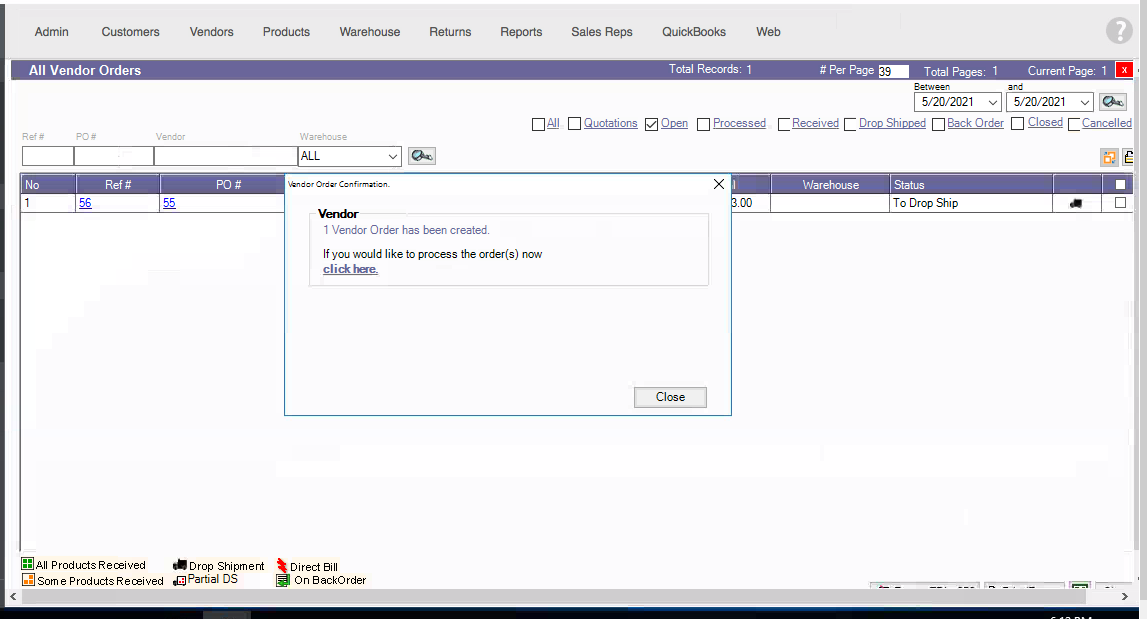1147x619 pixels.
Task: Open the Warehouse ALL dropdown
Action: 391,157
